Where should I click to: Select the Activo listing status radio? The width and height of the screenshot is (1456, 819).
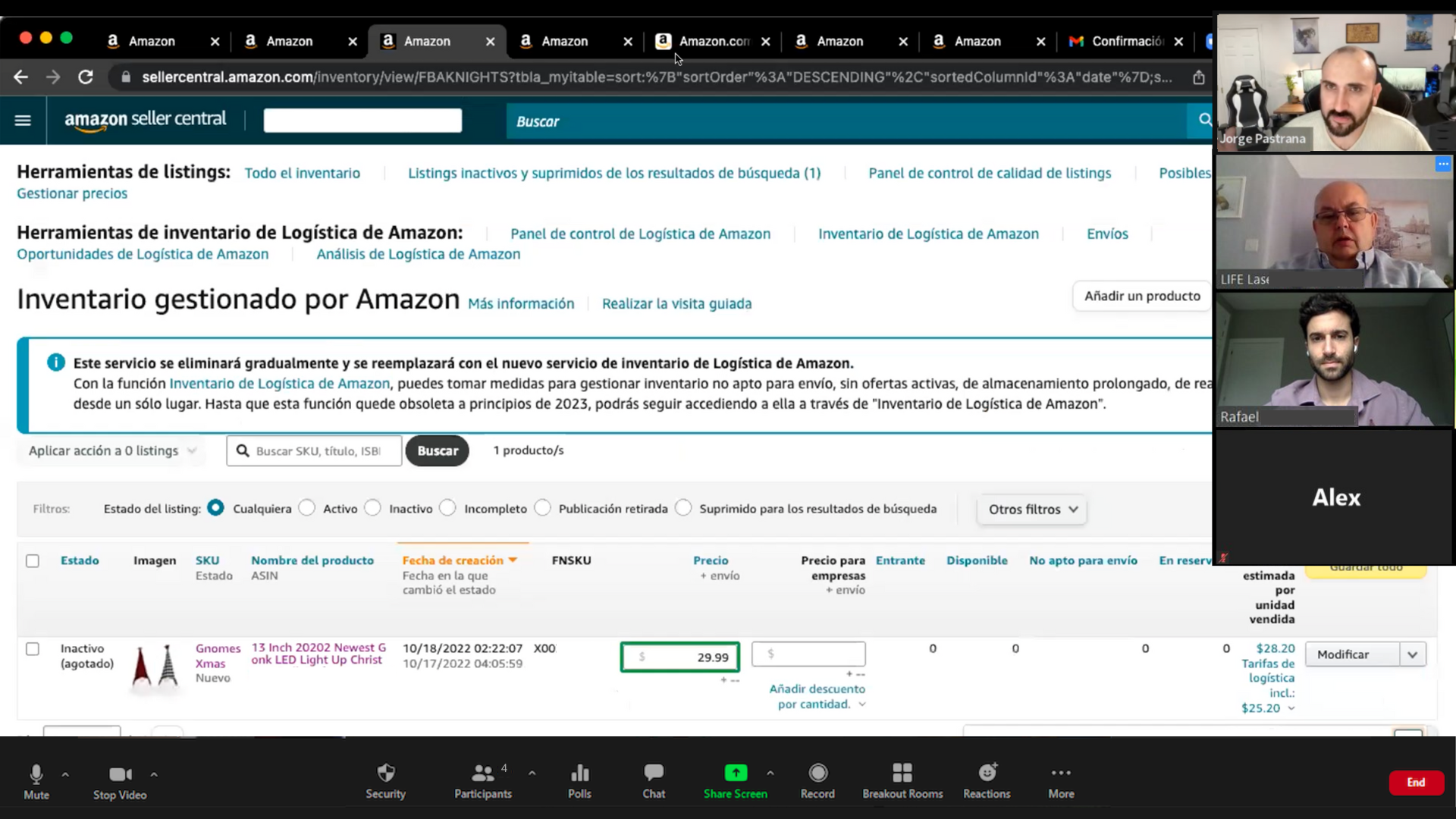click(x=306, y=508)
